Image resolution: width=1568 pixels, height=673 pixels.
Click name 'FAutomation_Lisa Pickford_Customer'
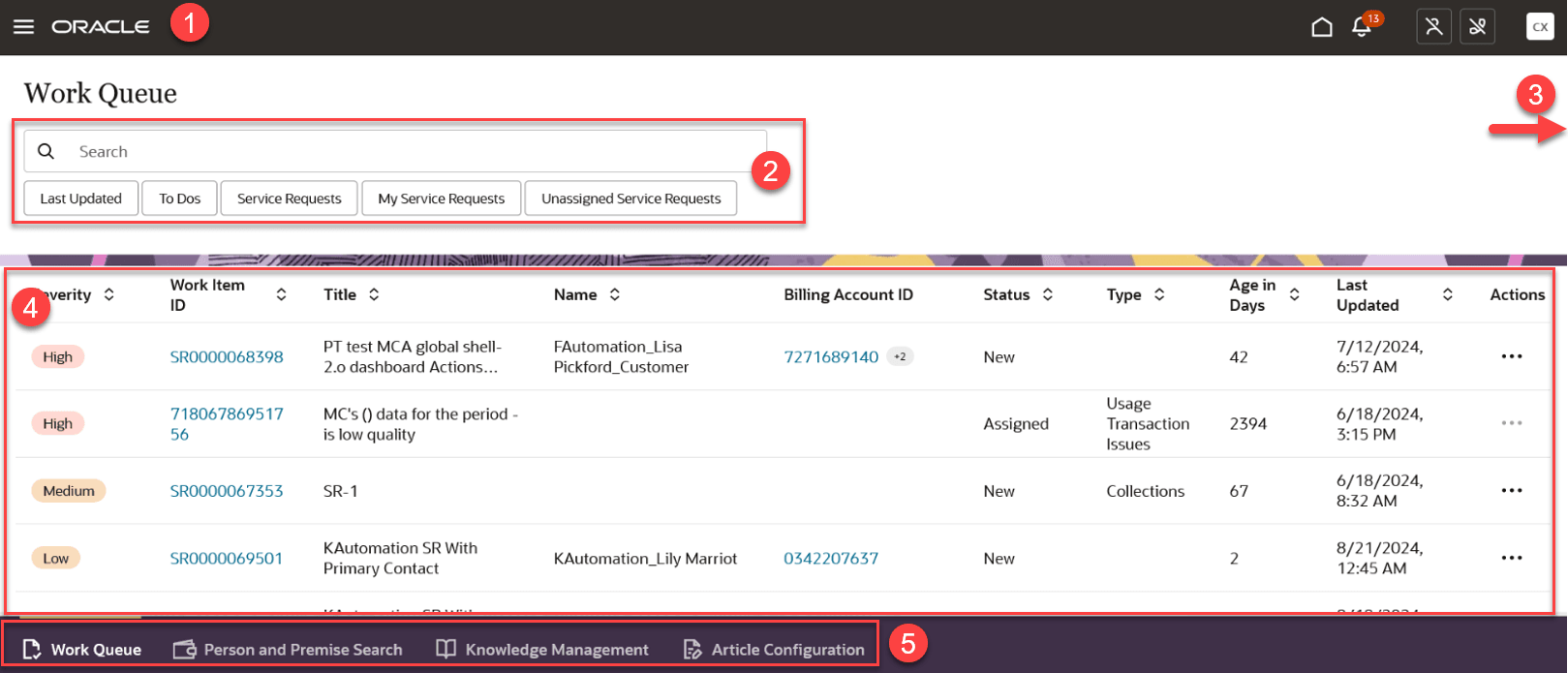pos(622,356)
